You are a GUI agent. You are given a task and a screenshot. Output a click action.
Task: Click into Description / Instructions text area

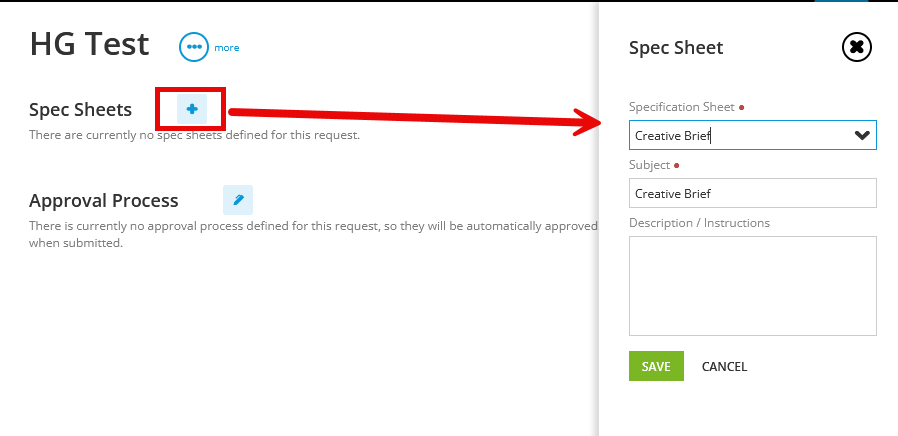753,286
